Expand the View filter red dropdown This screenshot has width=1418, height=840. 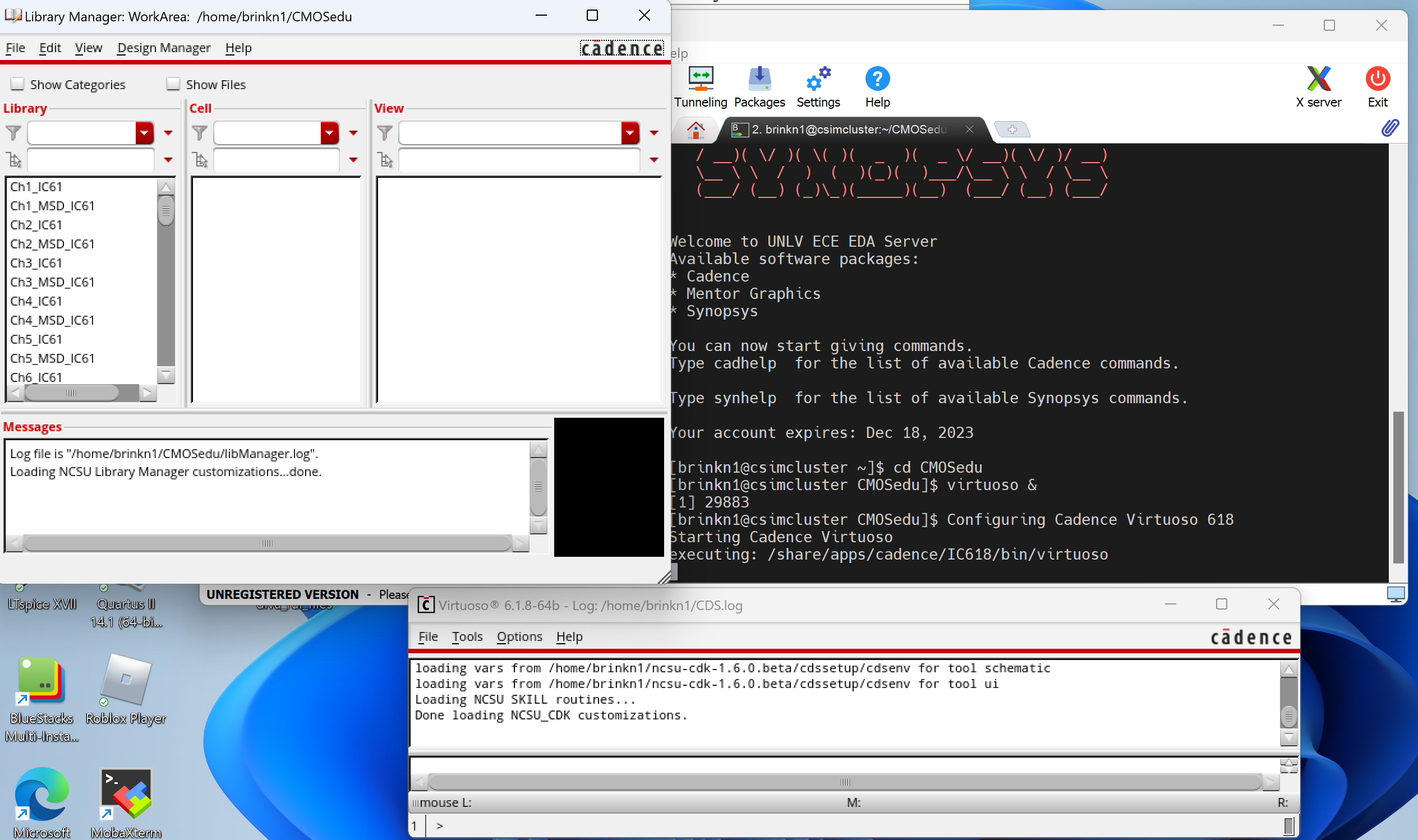click(629, 133)
